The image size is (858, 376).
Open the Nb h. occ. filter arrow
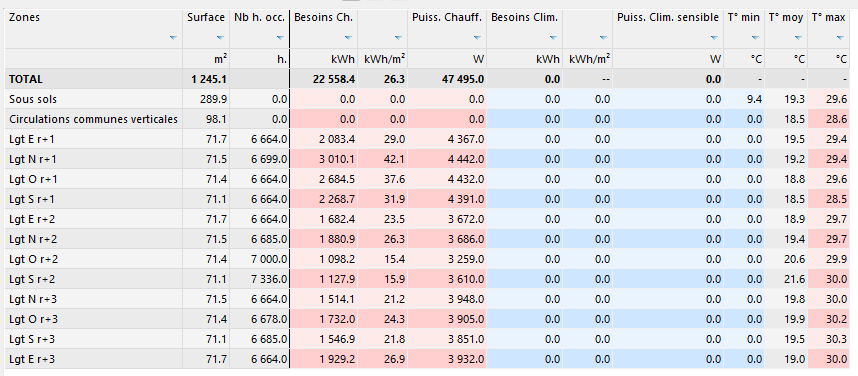[x=280, y=38]
